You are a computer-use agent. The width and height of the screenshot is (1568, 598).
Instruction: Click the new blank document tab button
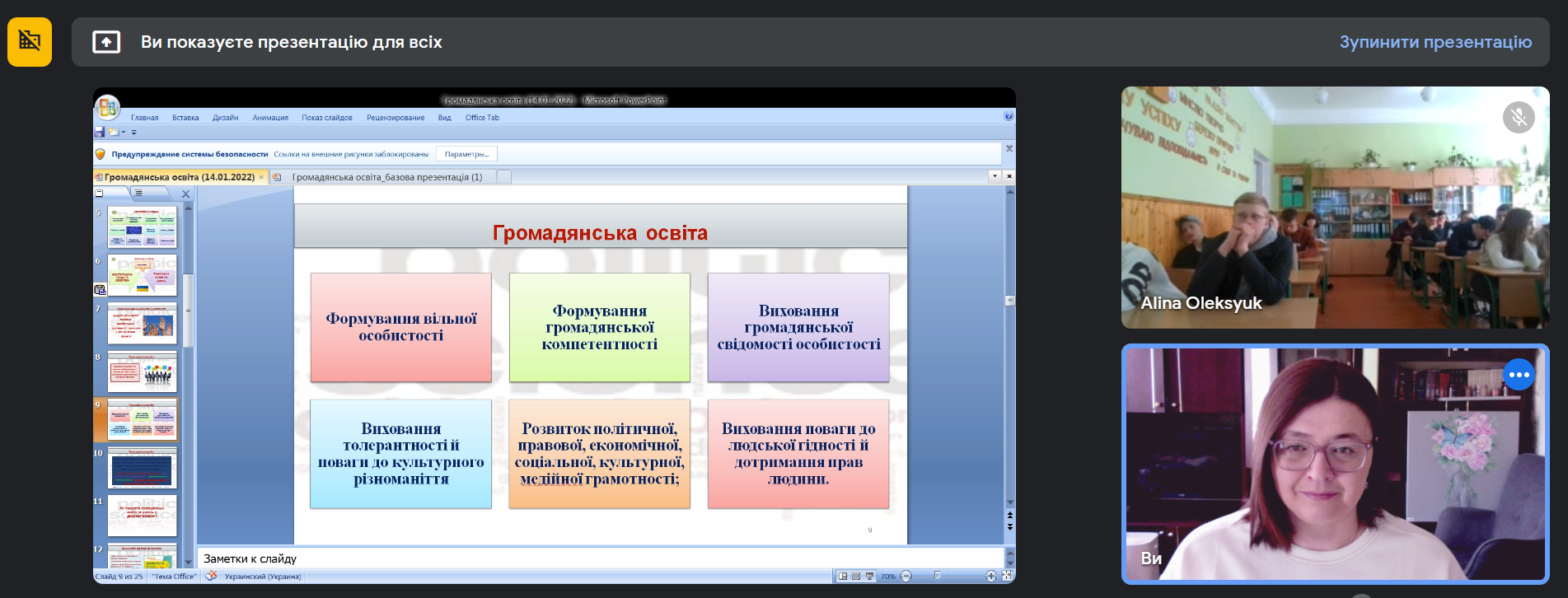coord(504,177)
